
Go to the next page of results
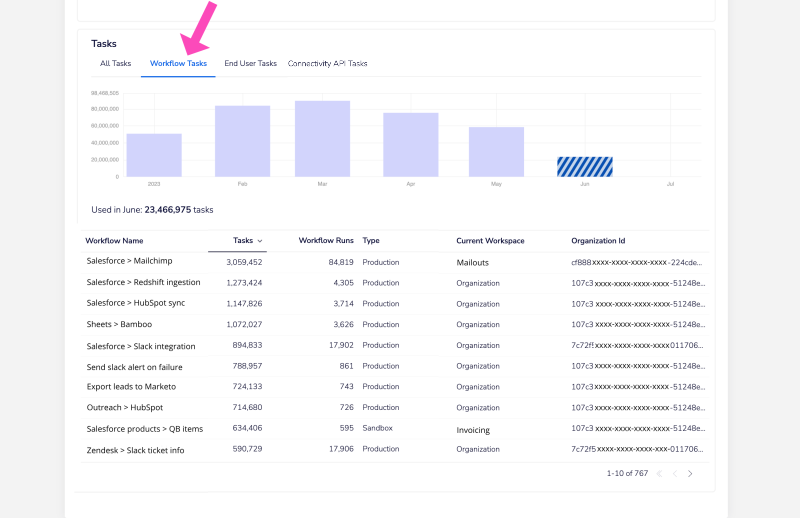pos(690,474)
